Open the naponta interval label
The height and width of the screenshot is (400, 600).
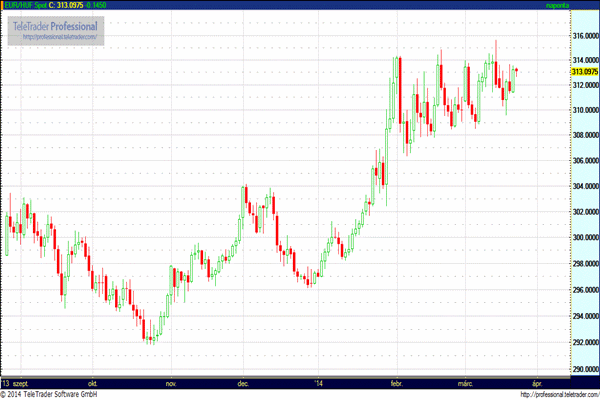558,5
